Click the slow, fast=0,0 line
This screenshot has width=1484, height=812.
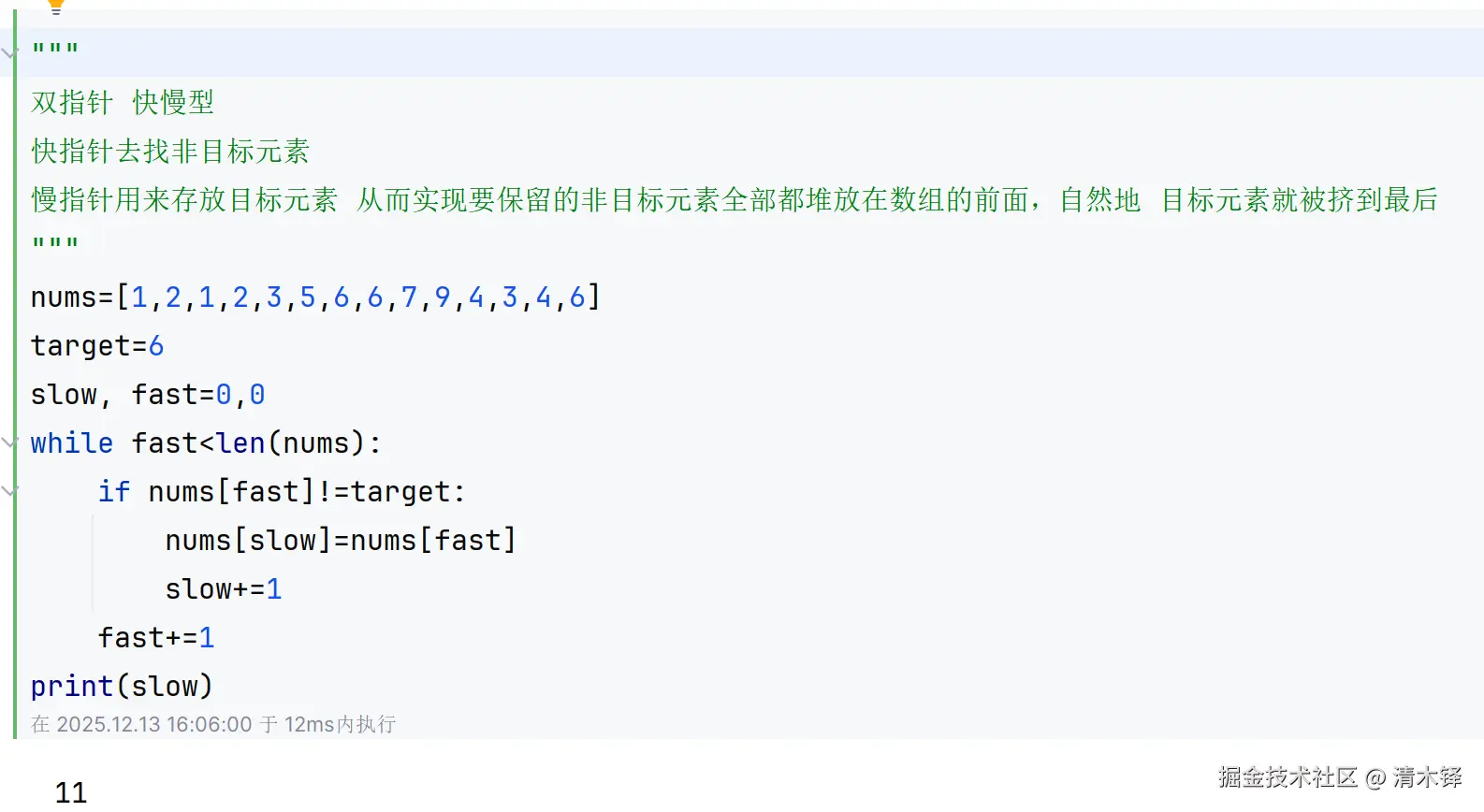tap(148, 394)
